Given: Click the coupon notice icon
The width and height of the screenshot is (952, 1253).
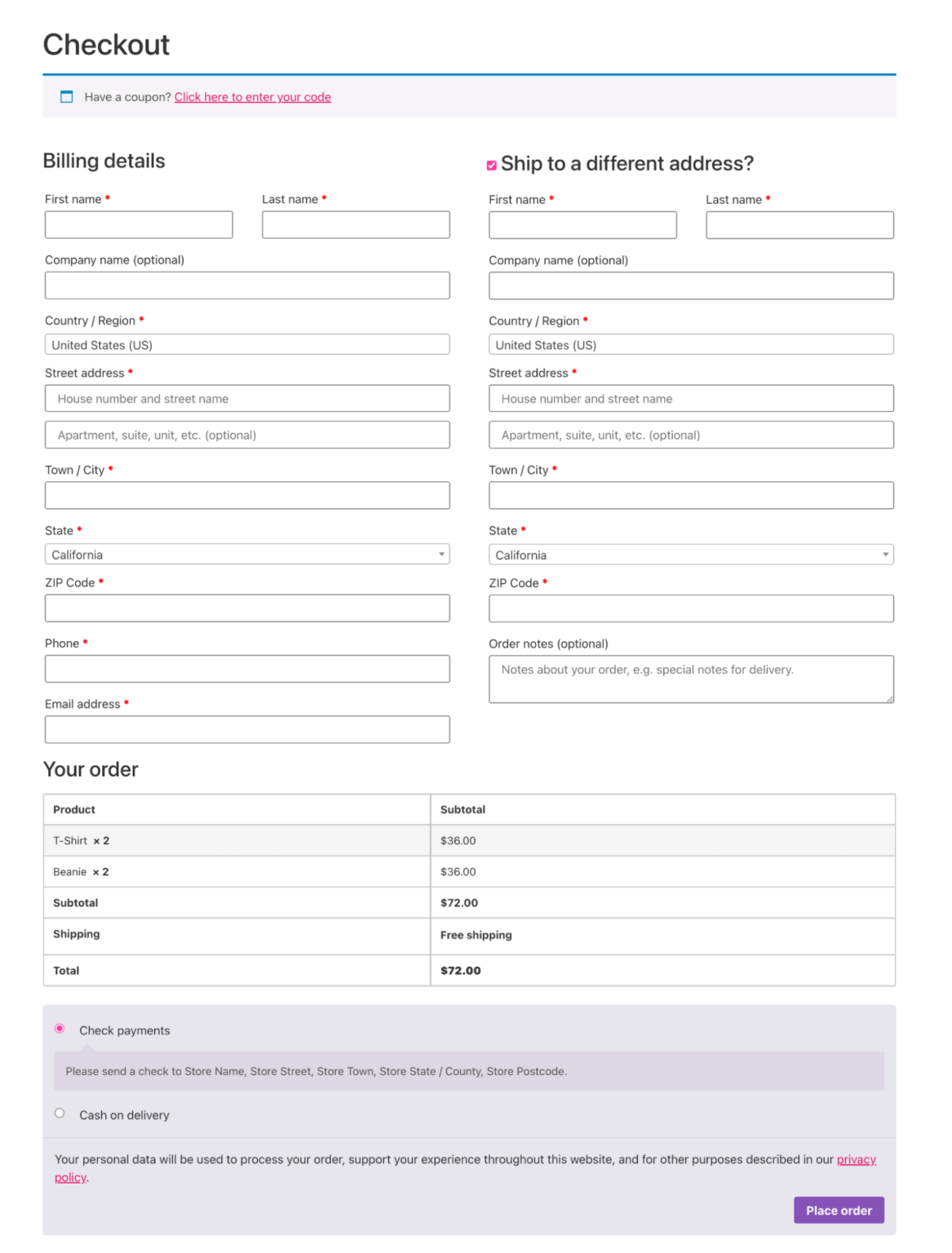Looking at the screenshot, I should [66, 97].
